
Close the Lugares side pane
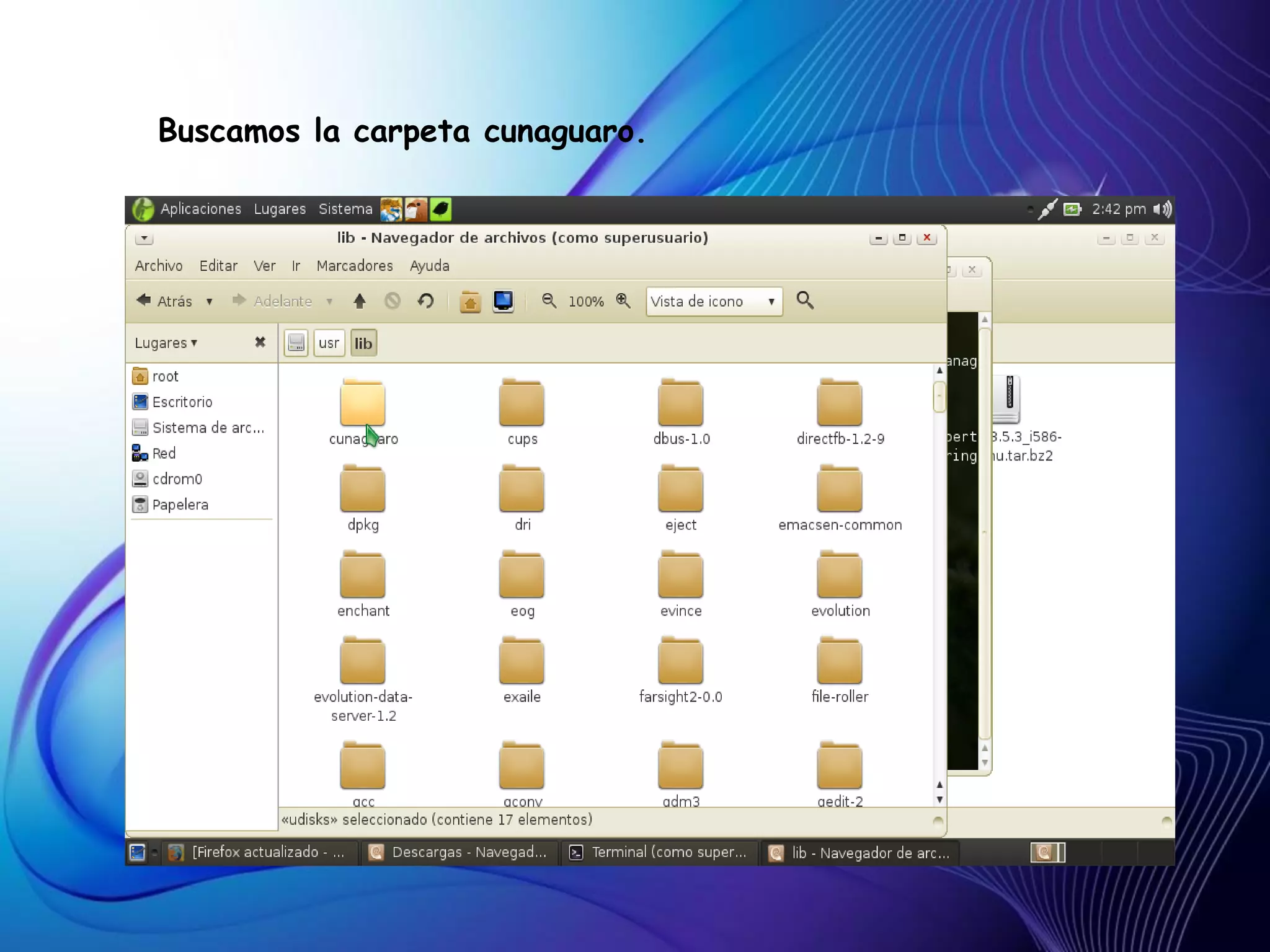coord(260,342)
